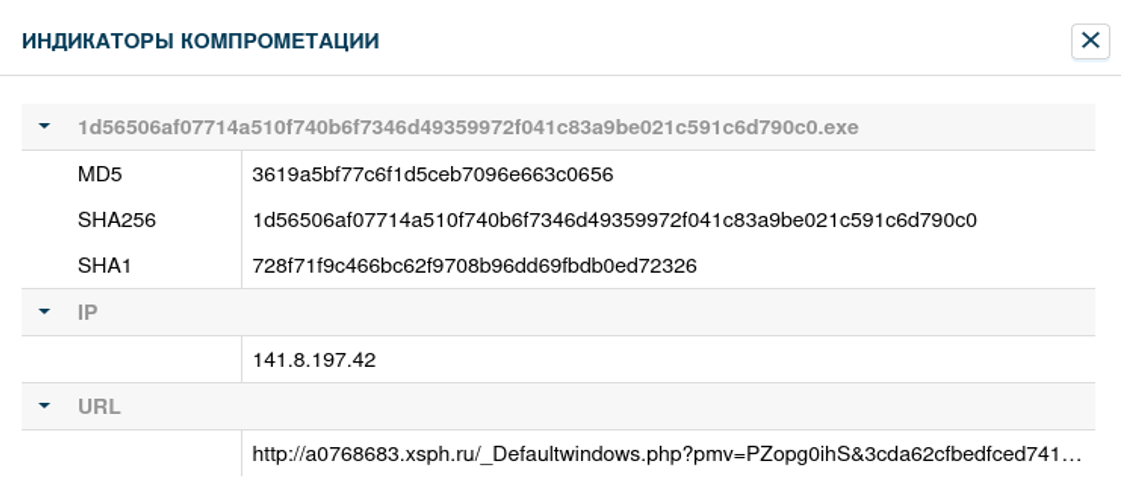Select the SHA1 hash value
Screen dimensions: 1122x495
click(474, 266)
